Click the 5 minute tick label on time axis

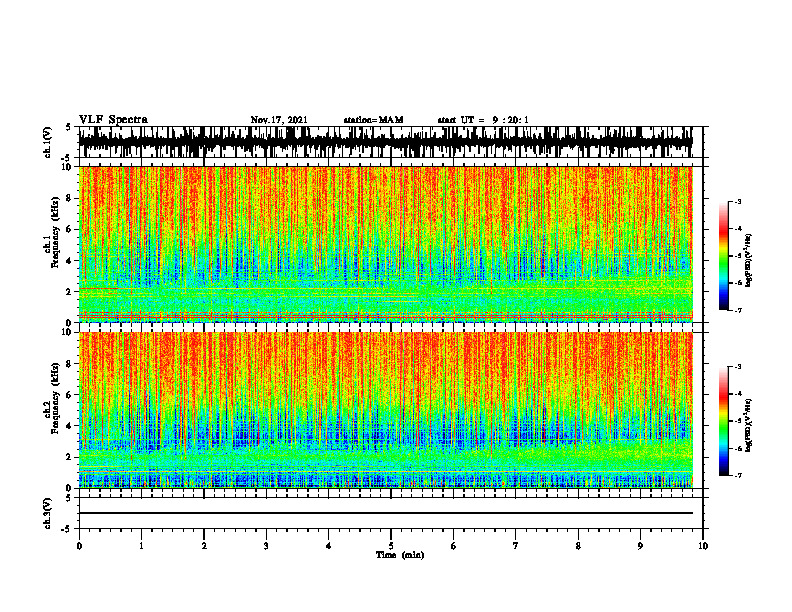click(x=391, y=546)
